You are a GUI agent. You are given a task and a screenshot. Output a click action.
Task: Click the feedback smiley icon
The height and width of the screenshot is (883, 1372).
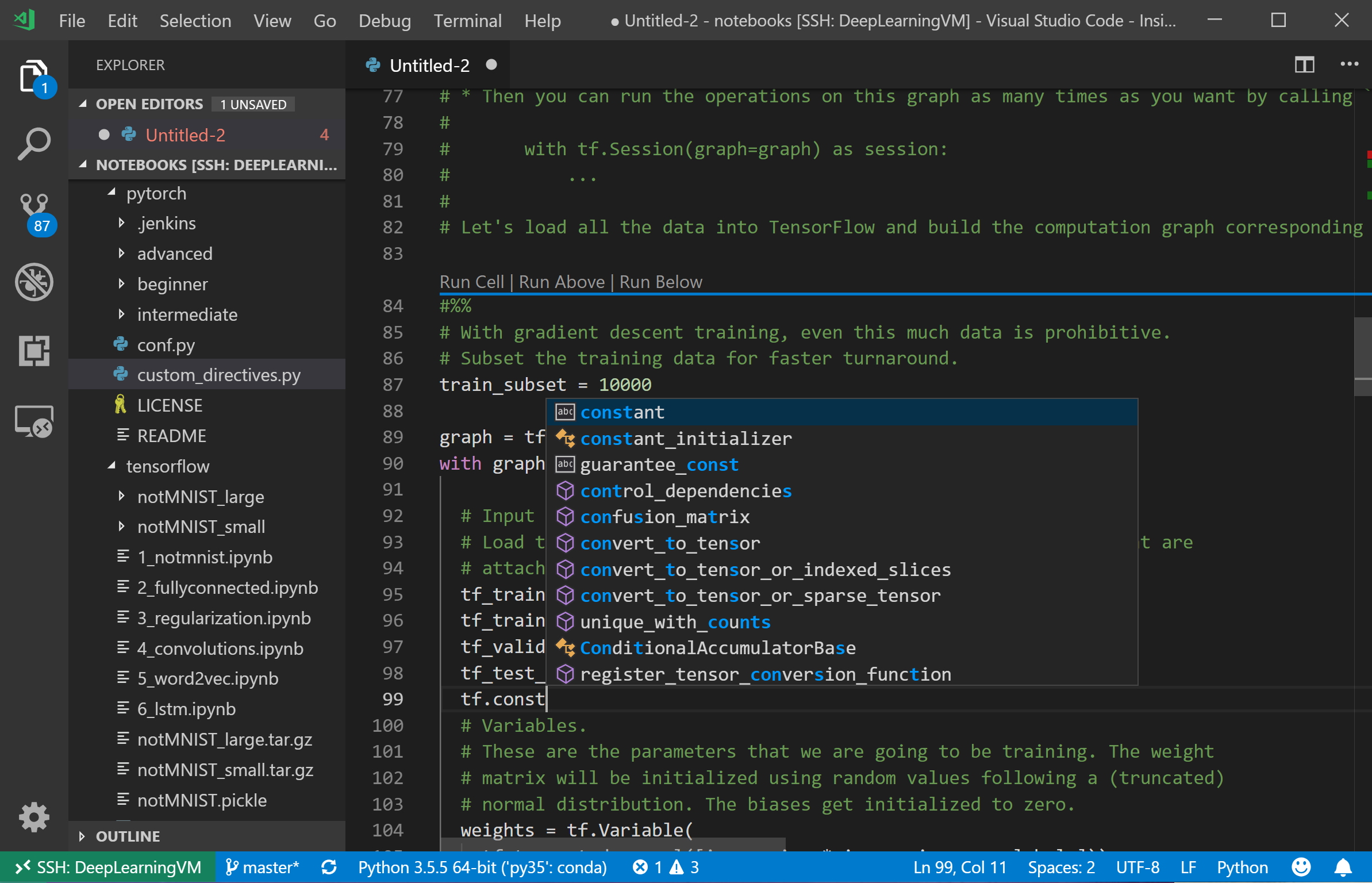(x=1301, y=867)
